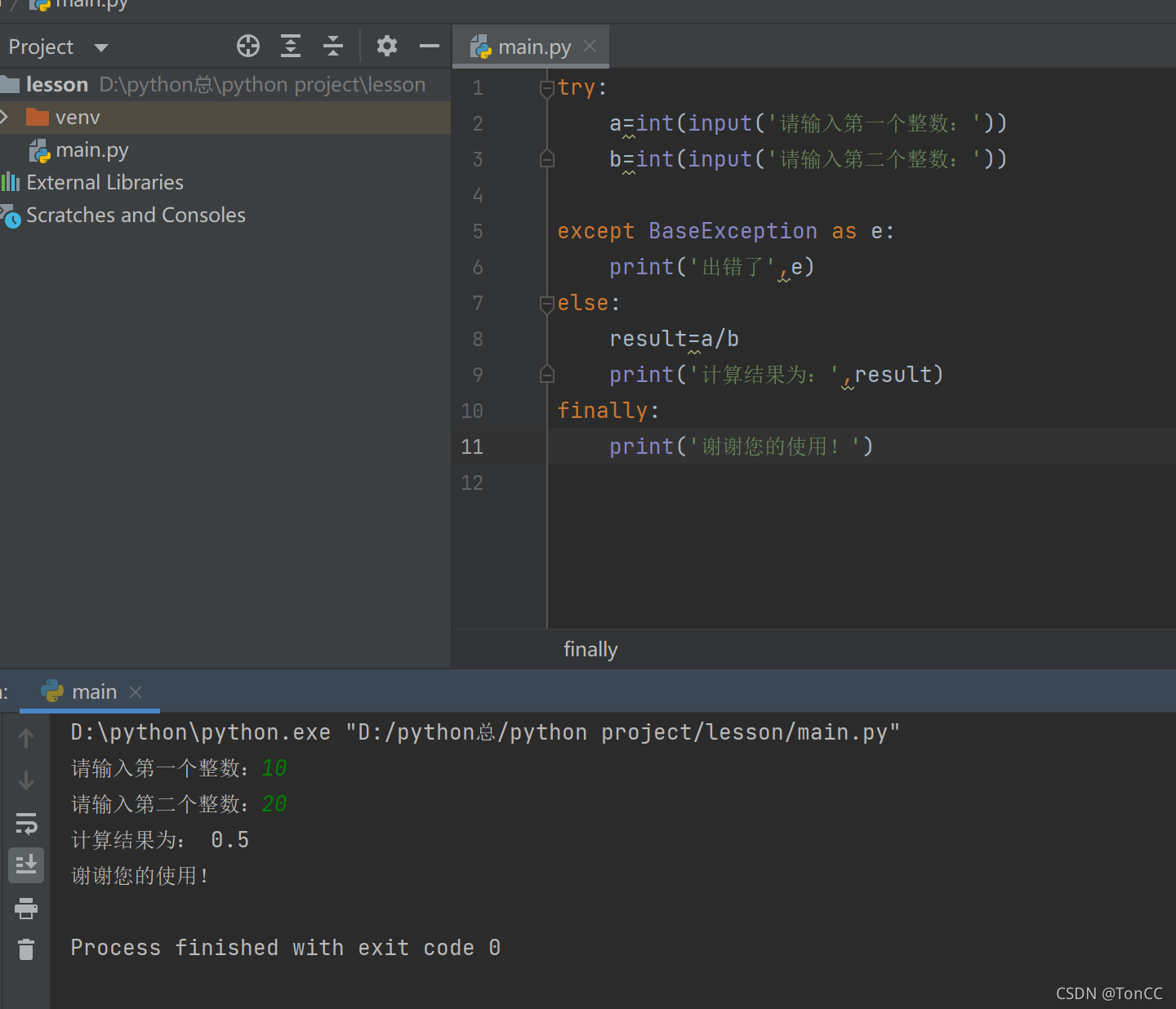Expand the venv folder arrow
This screenshot has width=1176, height=1009.
5,118
